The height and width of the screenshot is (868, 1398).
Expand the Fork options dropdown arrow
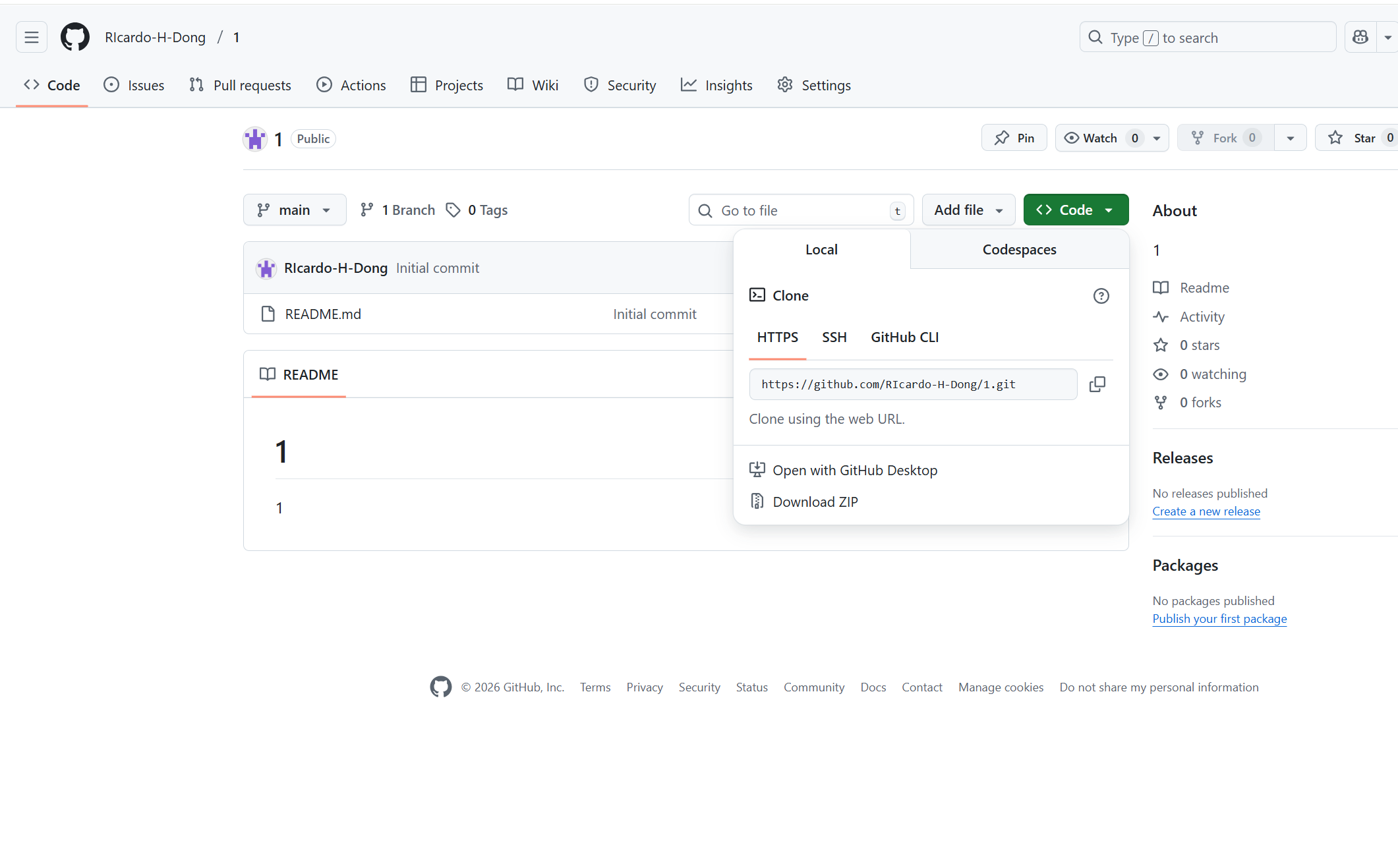click(x=1290, y=138)
